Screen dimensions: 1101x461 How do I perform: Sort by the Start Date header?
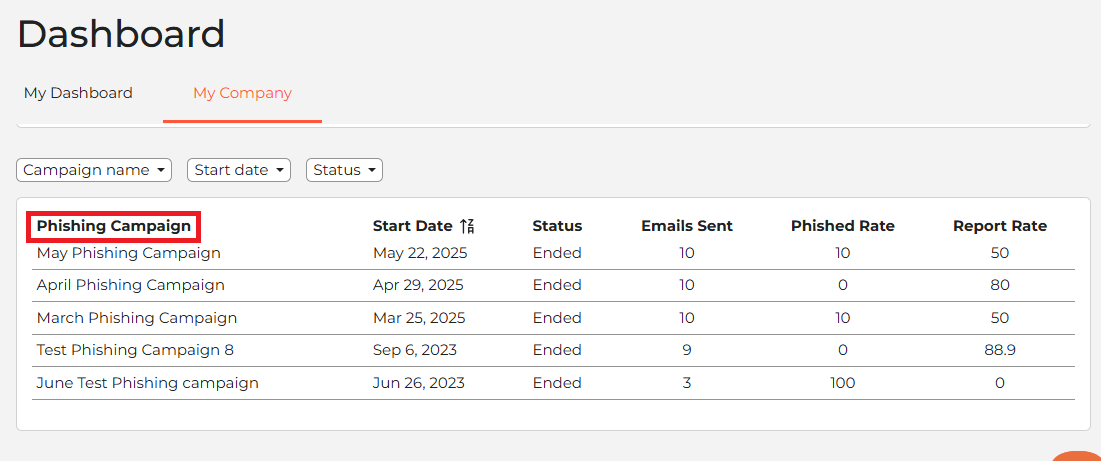pyautogui.click(x=412, y=226)
